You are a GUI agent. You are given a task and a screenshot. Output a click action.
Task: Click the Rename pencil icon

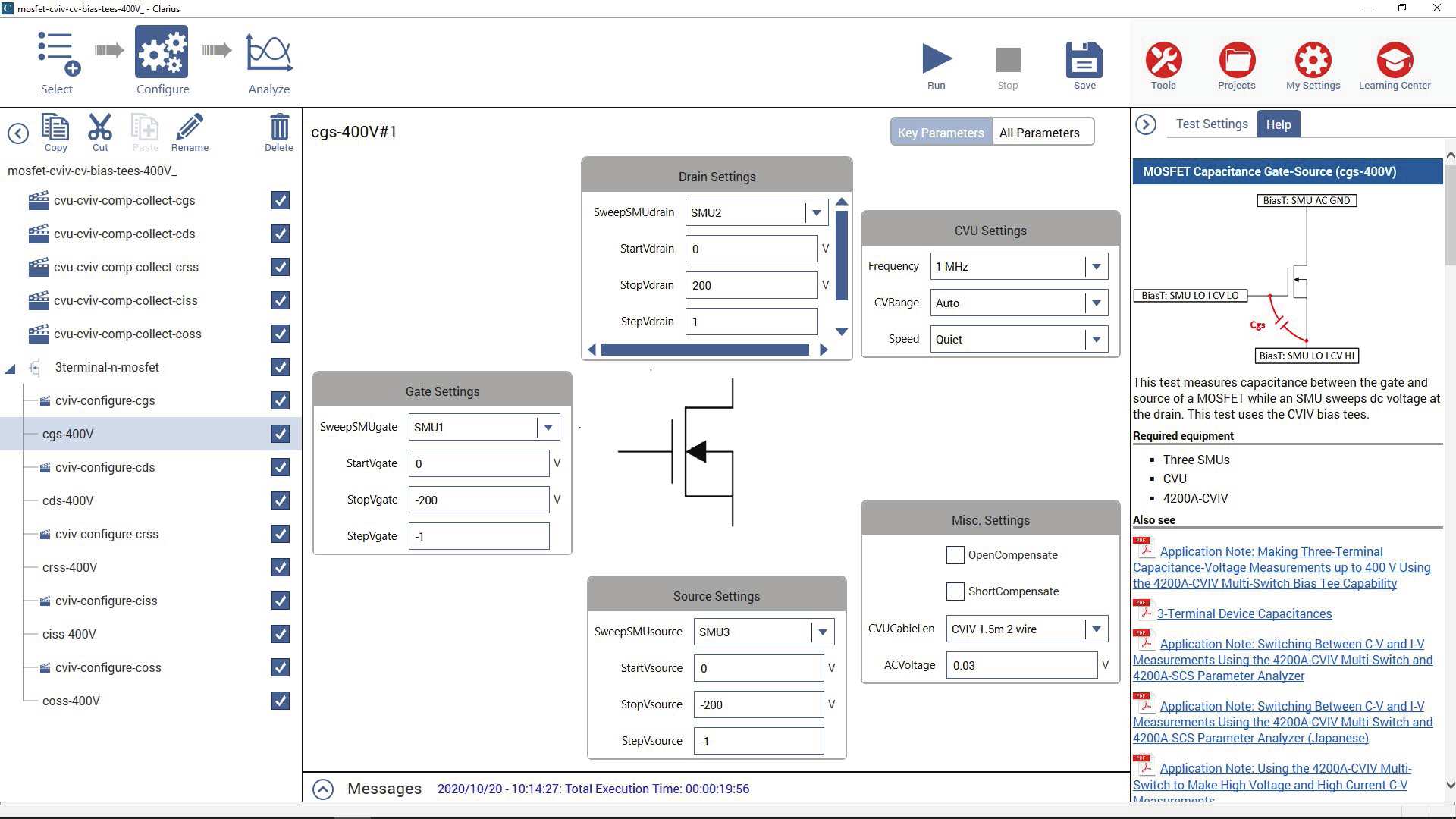190,127
